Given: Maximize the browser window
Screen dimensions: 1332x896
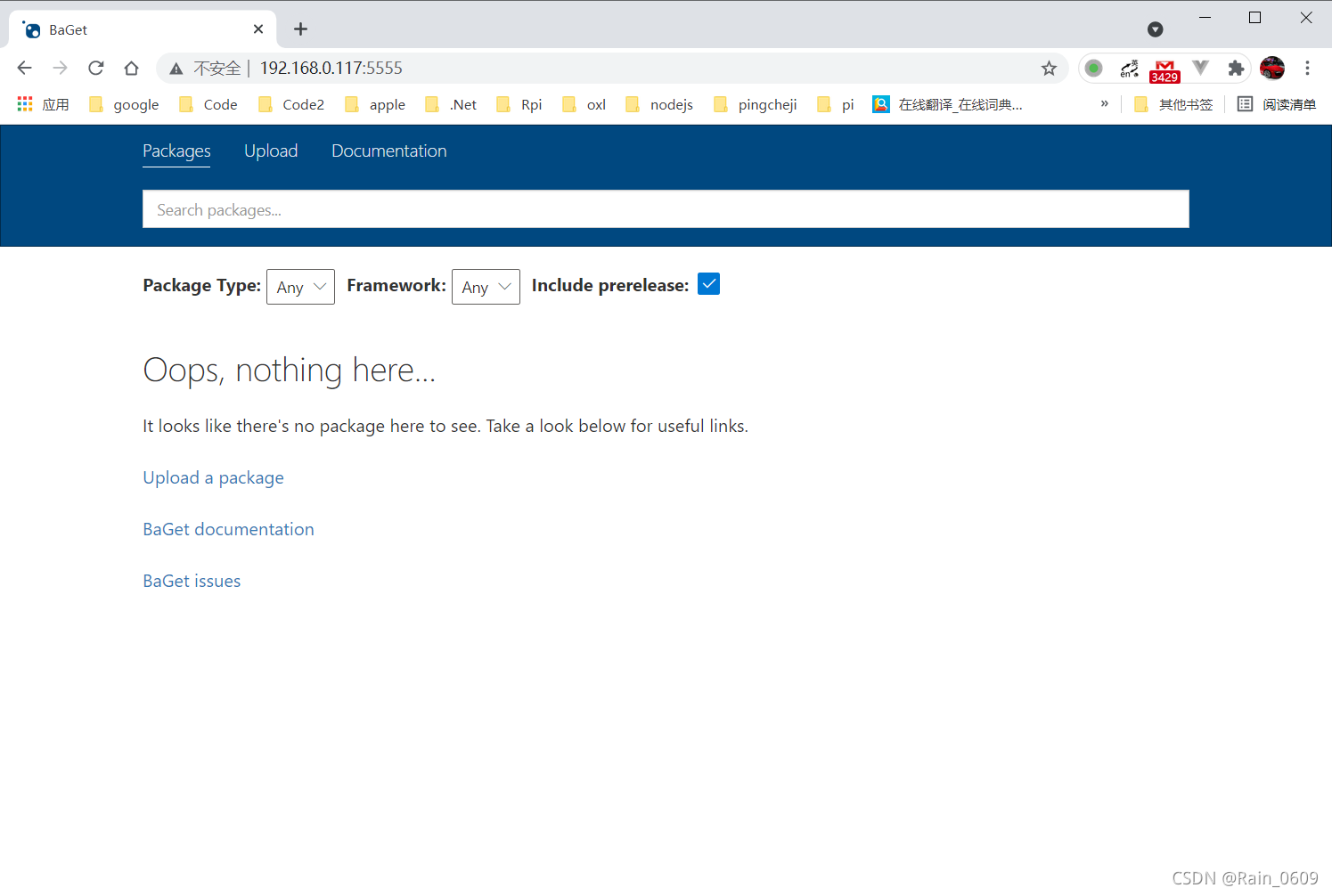Looking at the screenshot, I should pos(1254,18).
